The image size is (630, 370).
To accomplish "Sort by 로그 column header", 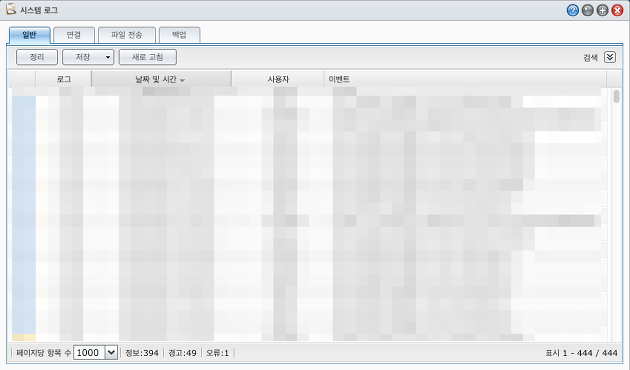I will (x=63, y=79).
